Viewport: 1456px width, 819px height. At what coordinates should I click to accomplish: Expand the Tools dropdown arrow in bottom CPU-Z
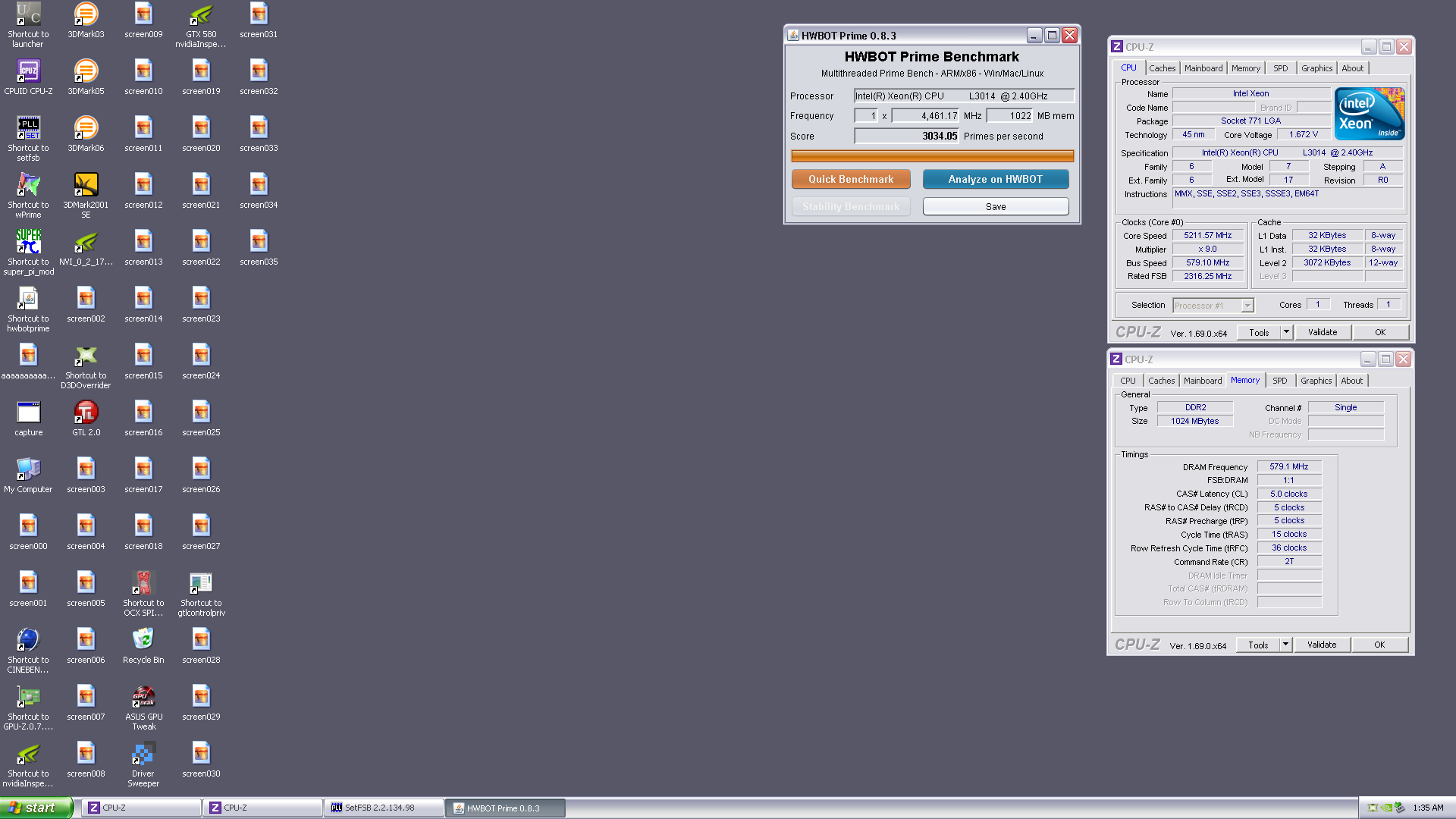click(1285, 645)
